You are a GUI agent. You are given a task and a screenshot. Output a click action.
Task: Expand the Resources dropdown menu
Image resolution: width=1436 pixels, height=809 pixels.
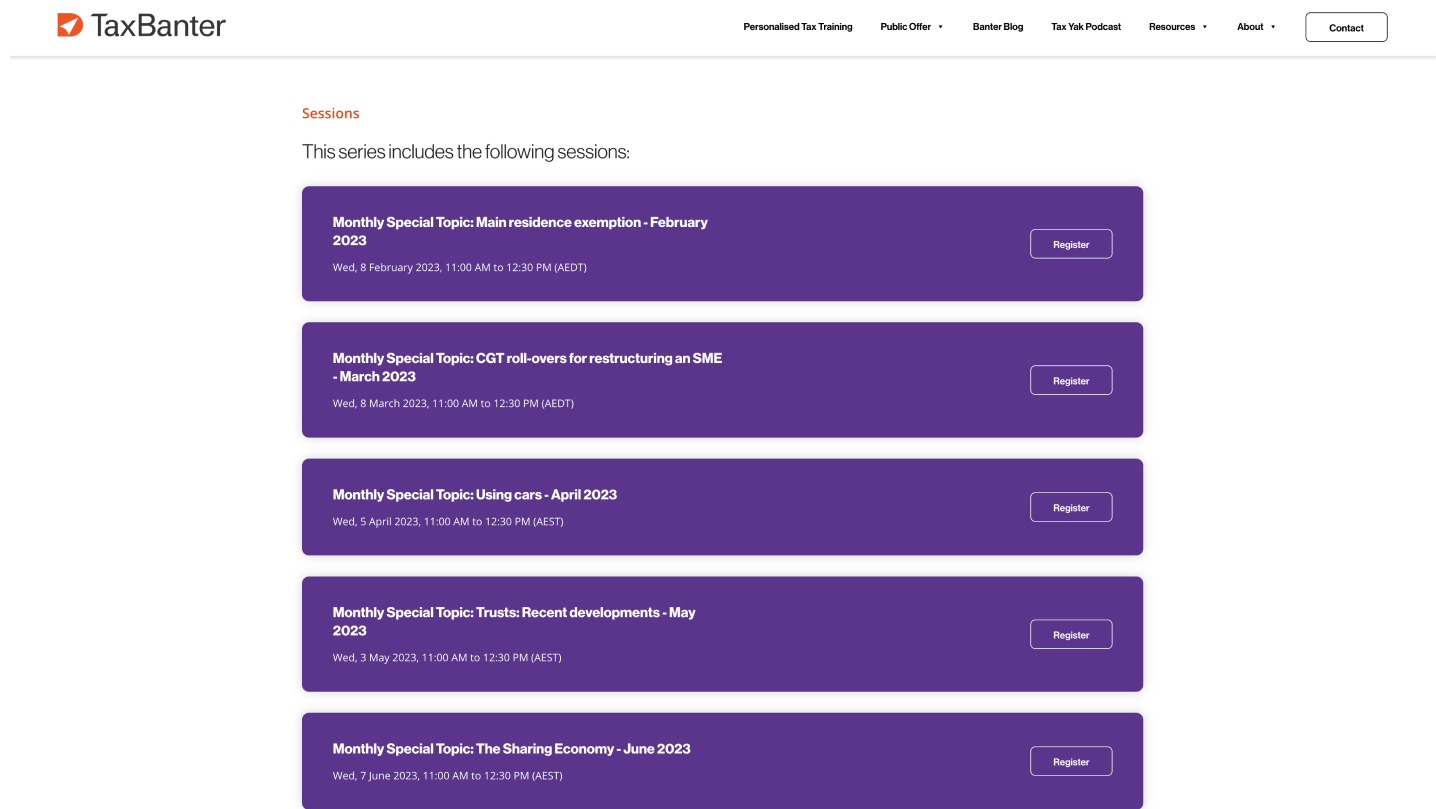pyautogui.click(x=1177, y=27)
